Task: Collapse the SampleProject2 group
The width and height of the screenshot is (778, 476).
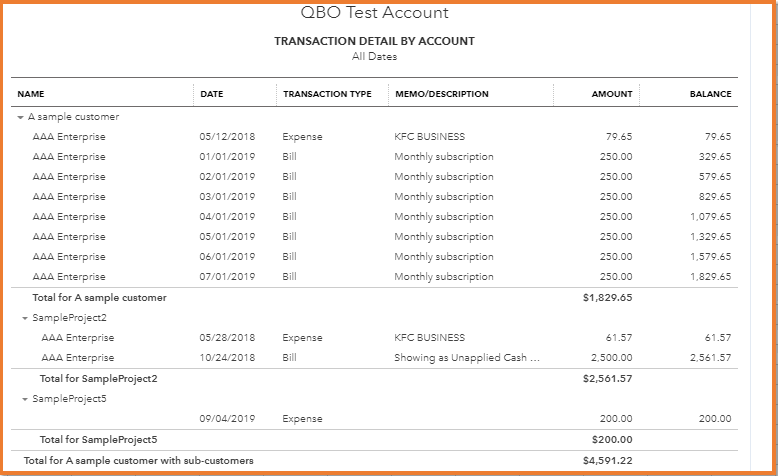Action: [x=25, y=318]
